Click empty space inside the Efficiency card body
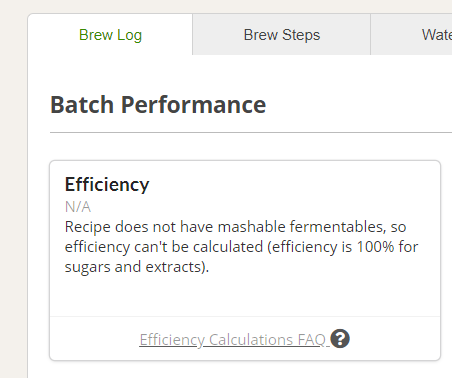 (245, 295)
